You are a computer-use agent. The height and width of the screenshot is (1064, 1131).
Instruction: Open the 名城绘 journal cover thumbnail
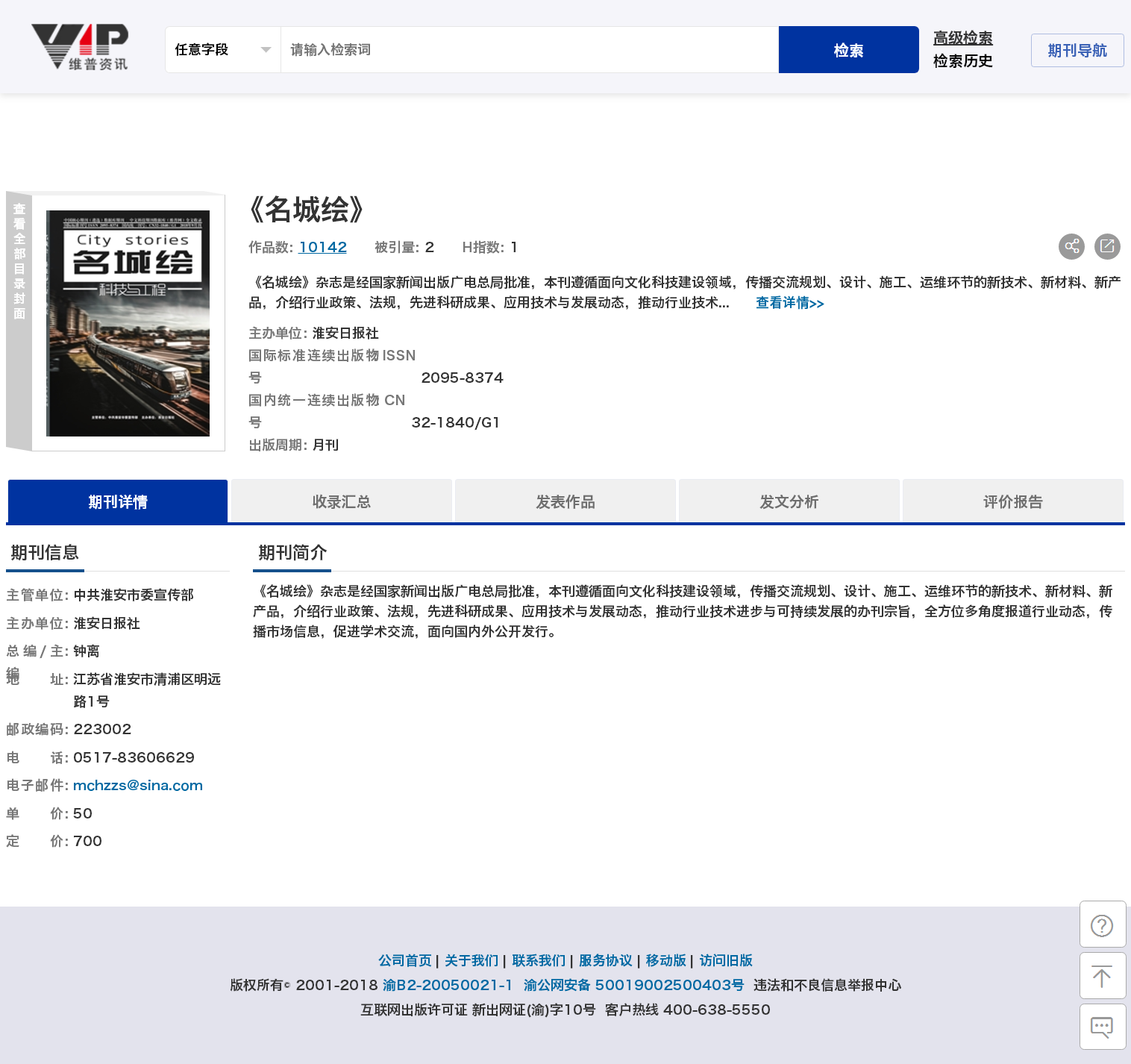tap(128, 323)
